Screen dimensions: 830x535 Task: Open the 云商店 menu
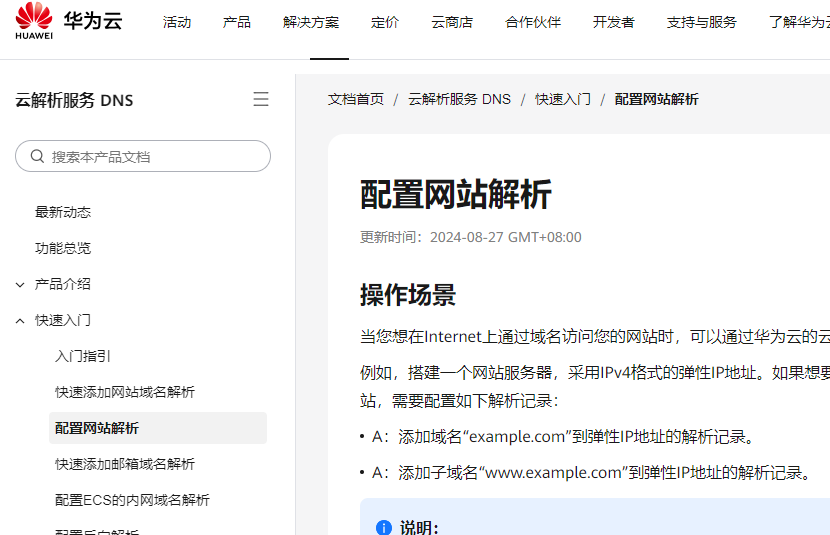pos(452,22)
